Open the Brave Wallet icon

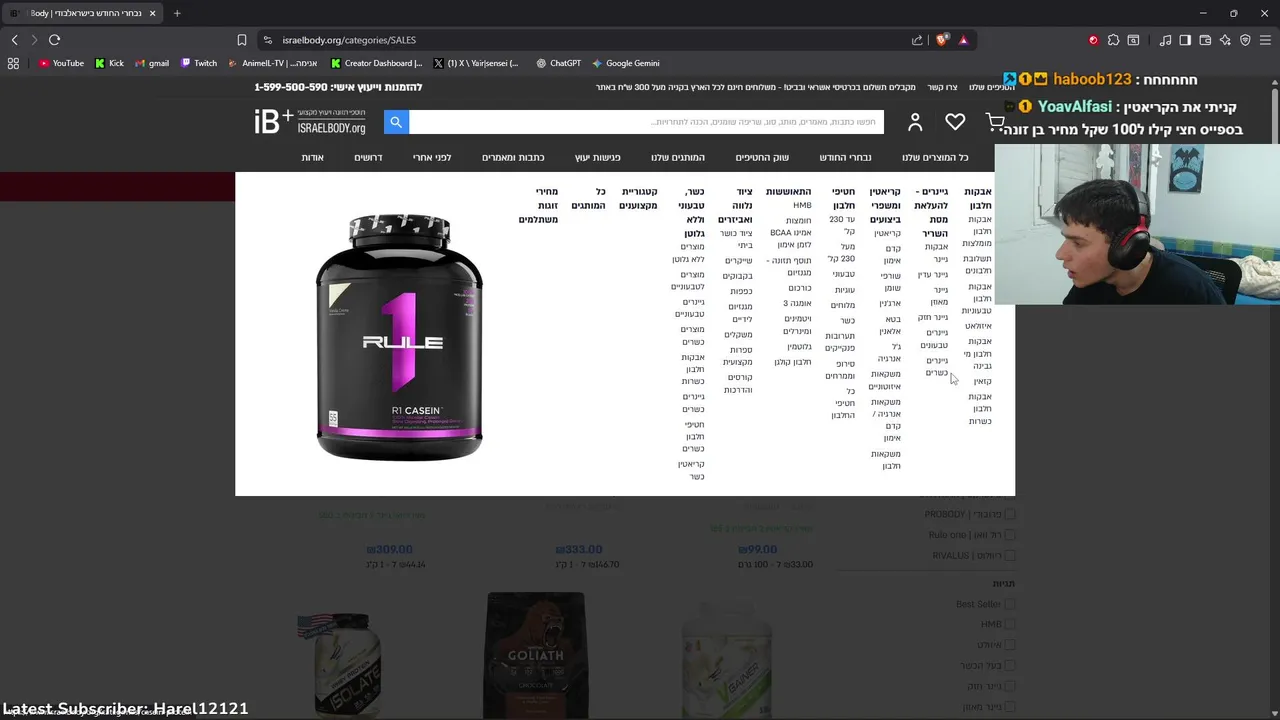pyautogui.click(x=1205, y=40)
